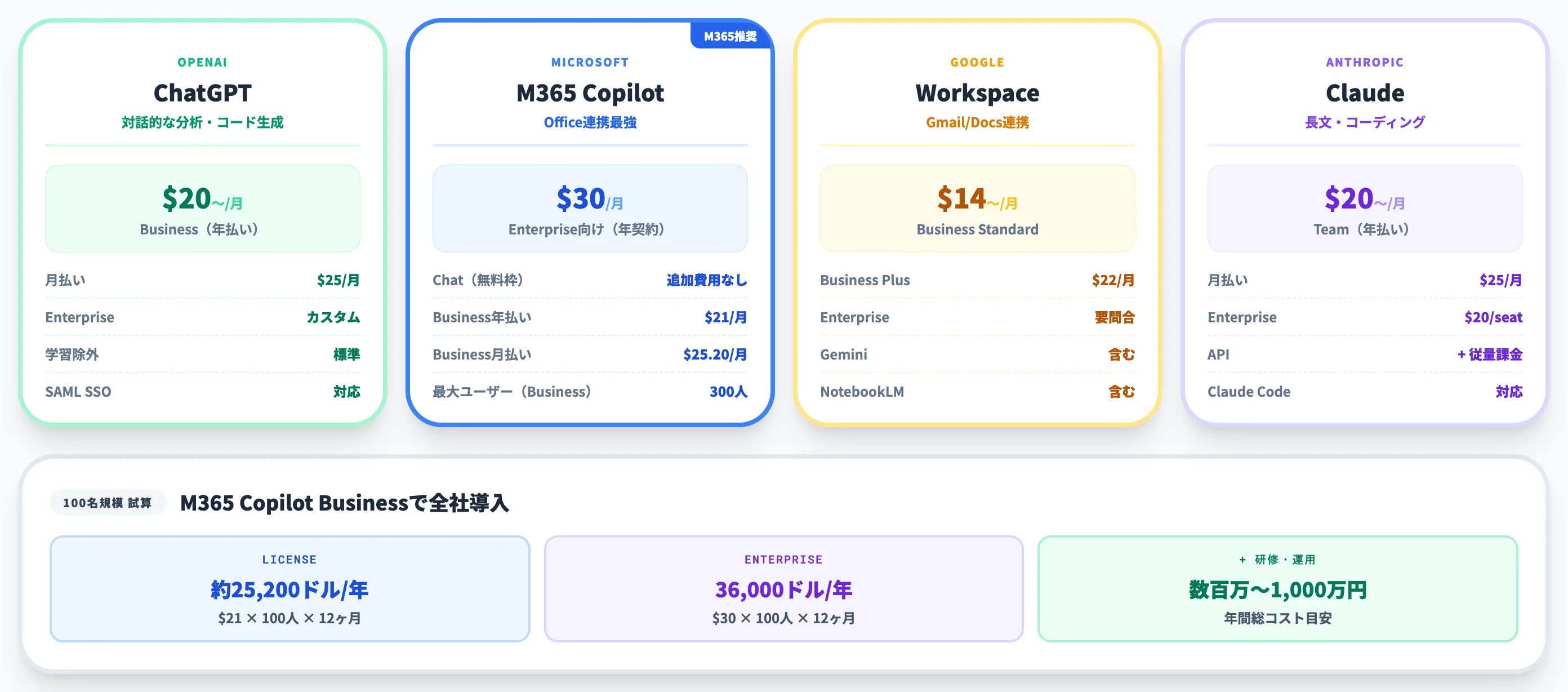
Task: Click the GOOGLE vendor label
Action: 978,62
